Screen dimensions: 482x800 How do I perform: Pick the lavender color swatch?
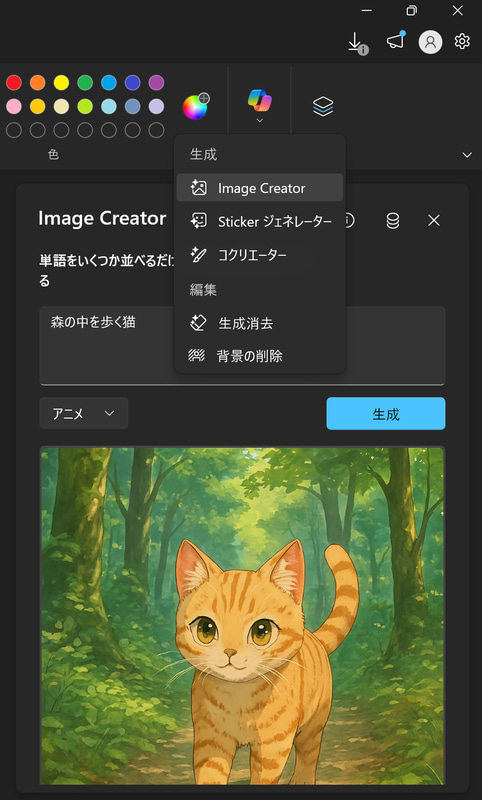tap(156, 106)
